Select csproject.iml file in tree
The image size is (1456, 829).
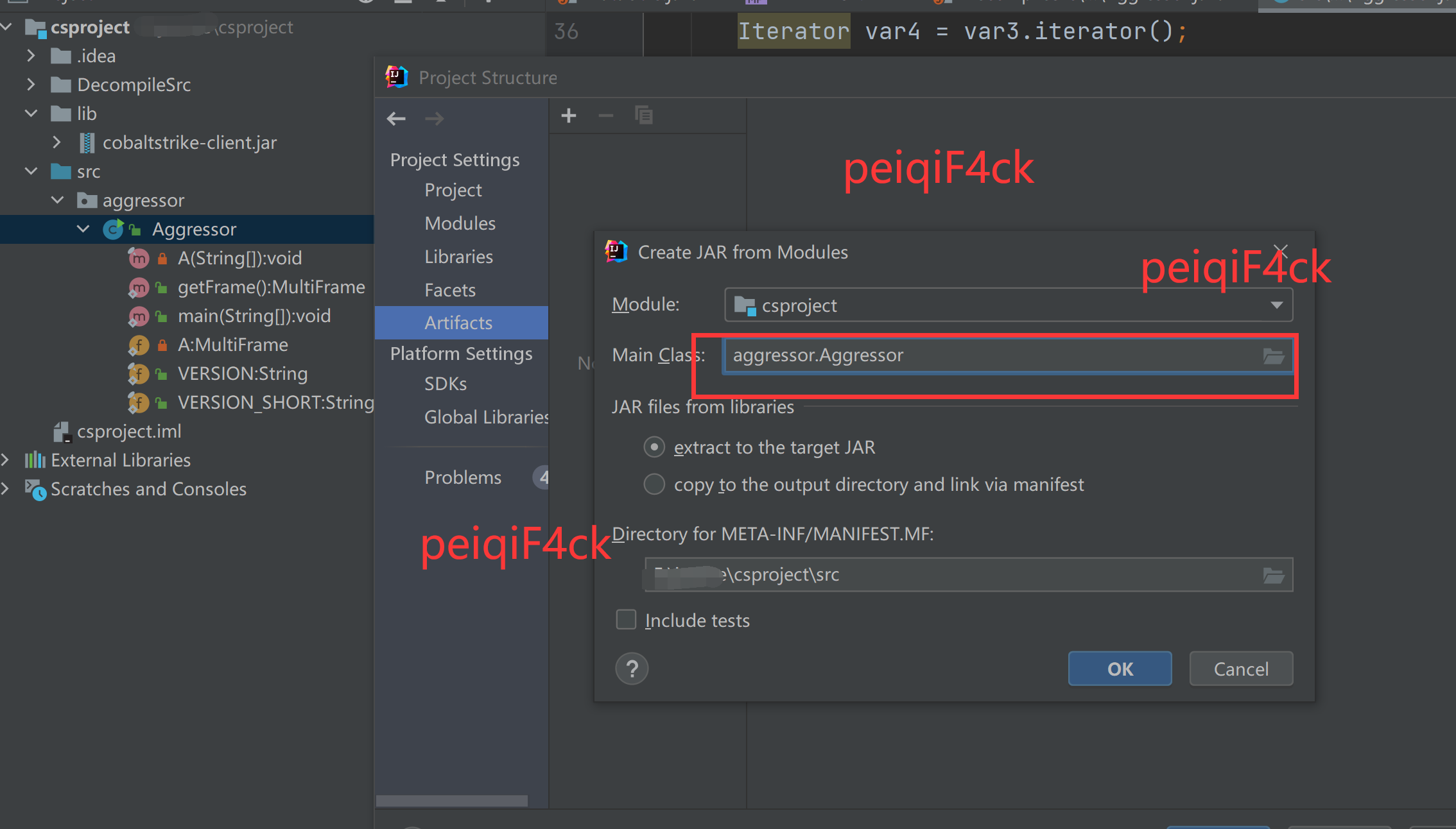pos(129,431)
